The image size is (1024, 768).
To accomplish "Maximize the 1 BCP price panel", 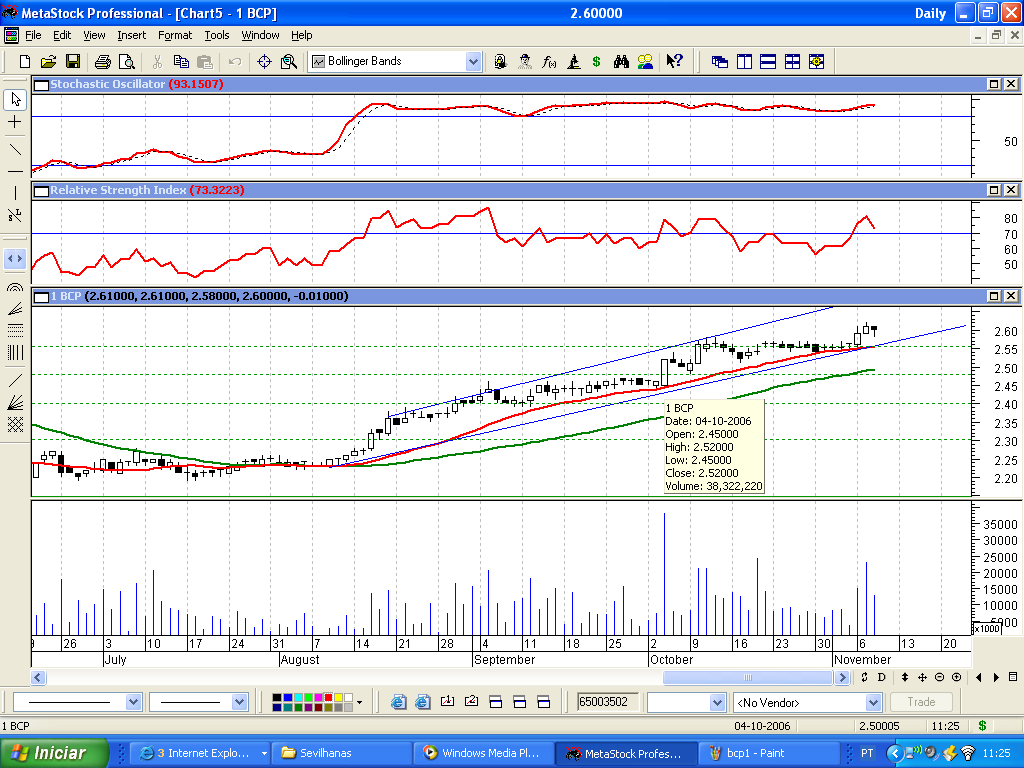I will [994, 296].
